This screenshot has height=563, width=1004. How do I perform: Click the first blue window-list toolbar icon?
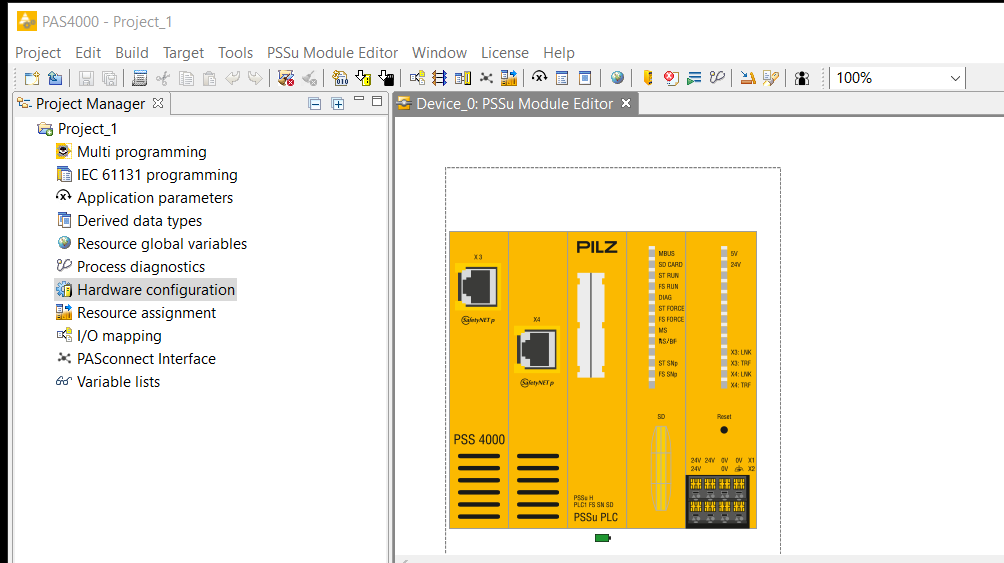coord(562,78)
